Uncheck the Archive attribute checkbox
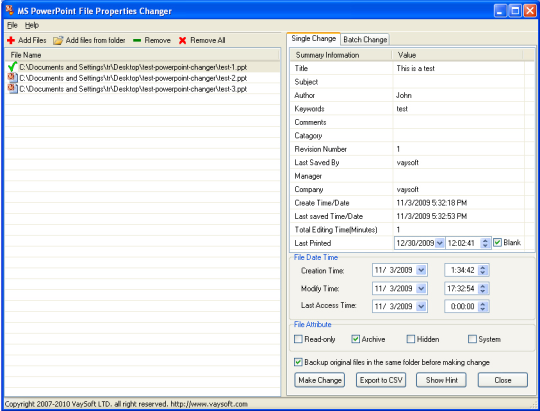 tap(355, 339)
